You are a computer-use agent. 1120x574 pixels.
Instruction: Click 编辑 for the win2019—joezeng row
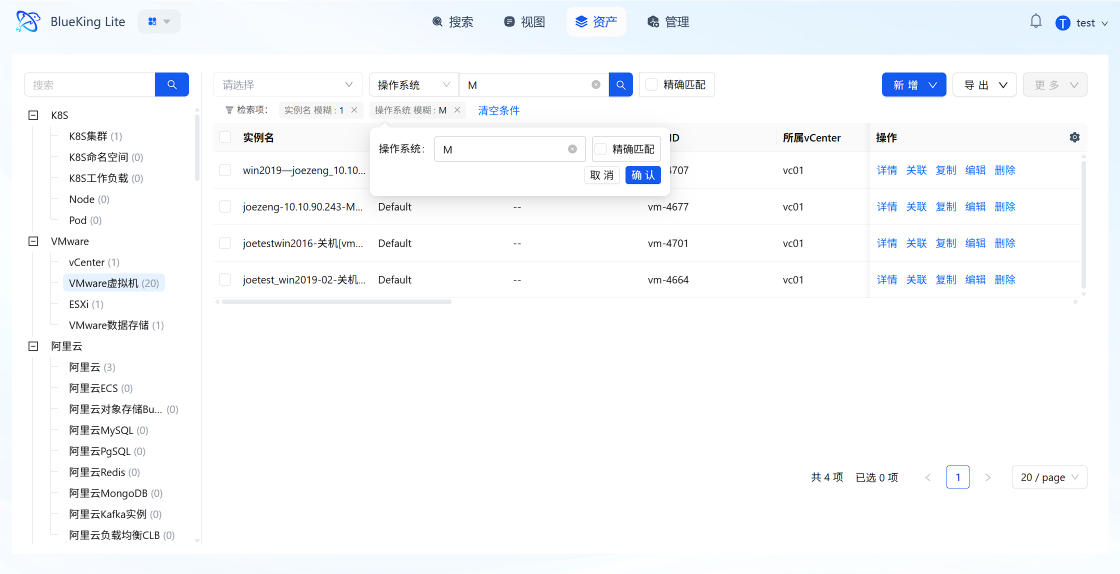[x=975, y=170]
